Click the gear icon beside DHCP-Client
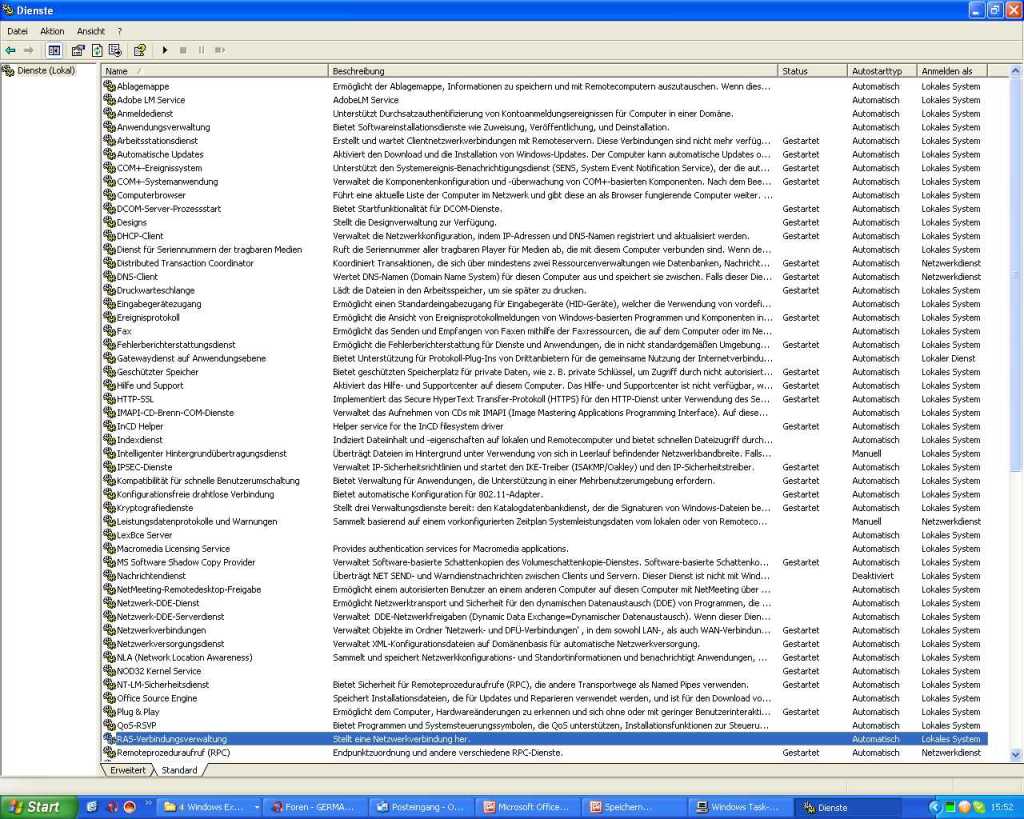This screenshot has width=1024, height=819. tap(109, 235)
